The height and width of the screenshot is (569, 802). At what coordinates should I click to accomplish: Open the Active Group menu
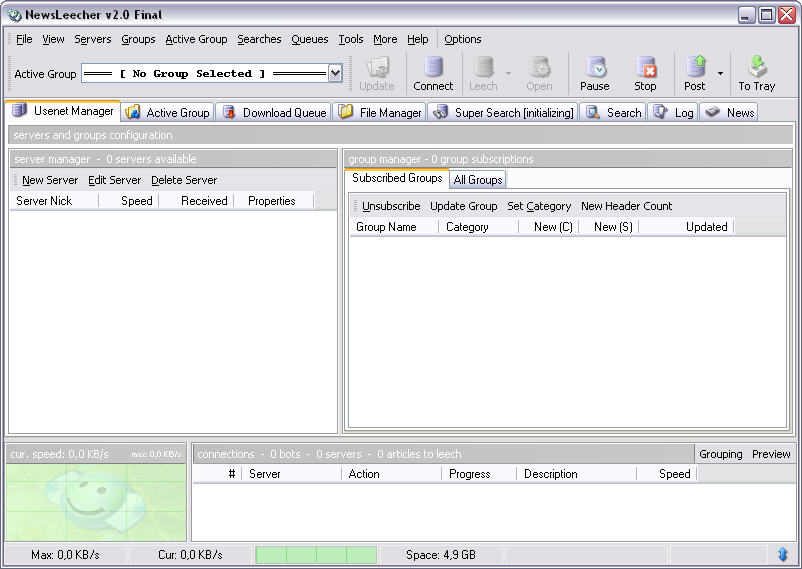click(x=196, y=39)
